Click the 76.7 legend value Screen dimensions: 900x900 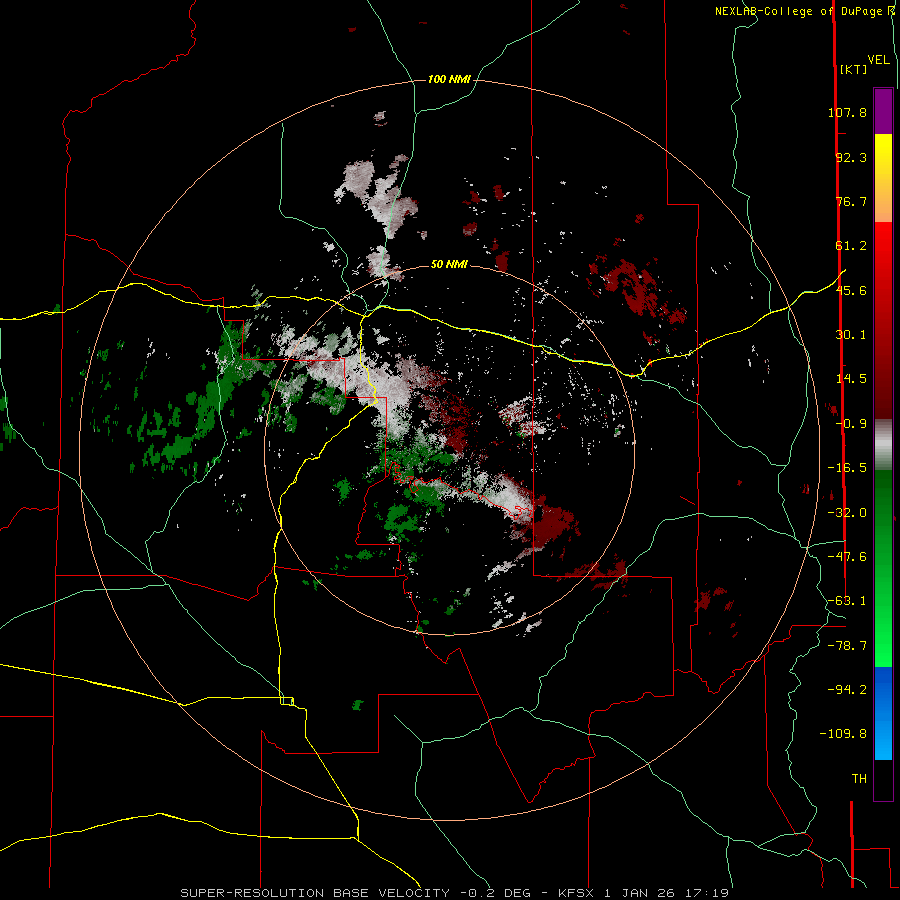point(851,201)
